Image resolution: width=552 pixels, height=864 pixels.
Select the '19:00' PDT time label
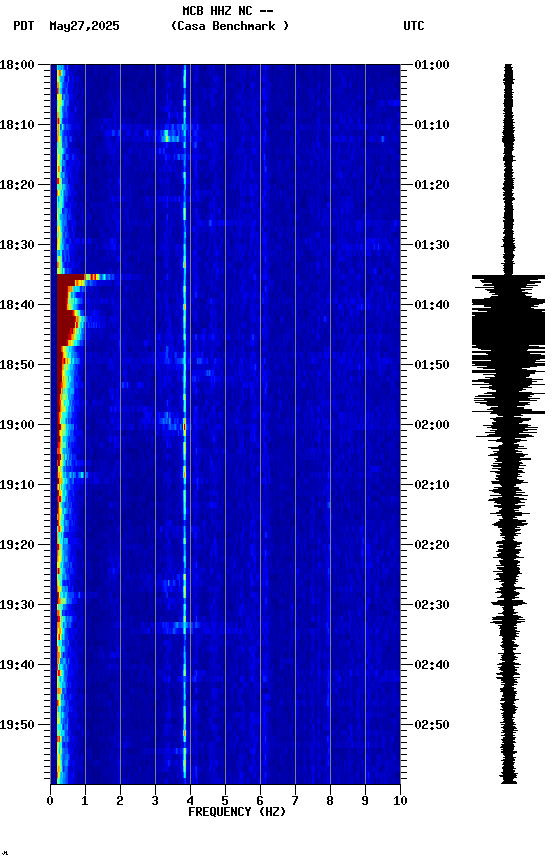click(17, 425)
